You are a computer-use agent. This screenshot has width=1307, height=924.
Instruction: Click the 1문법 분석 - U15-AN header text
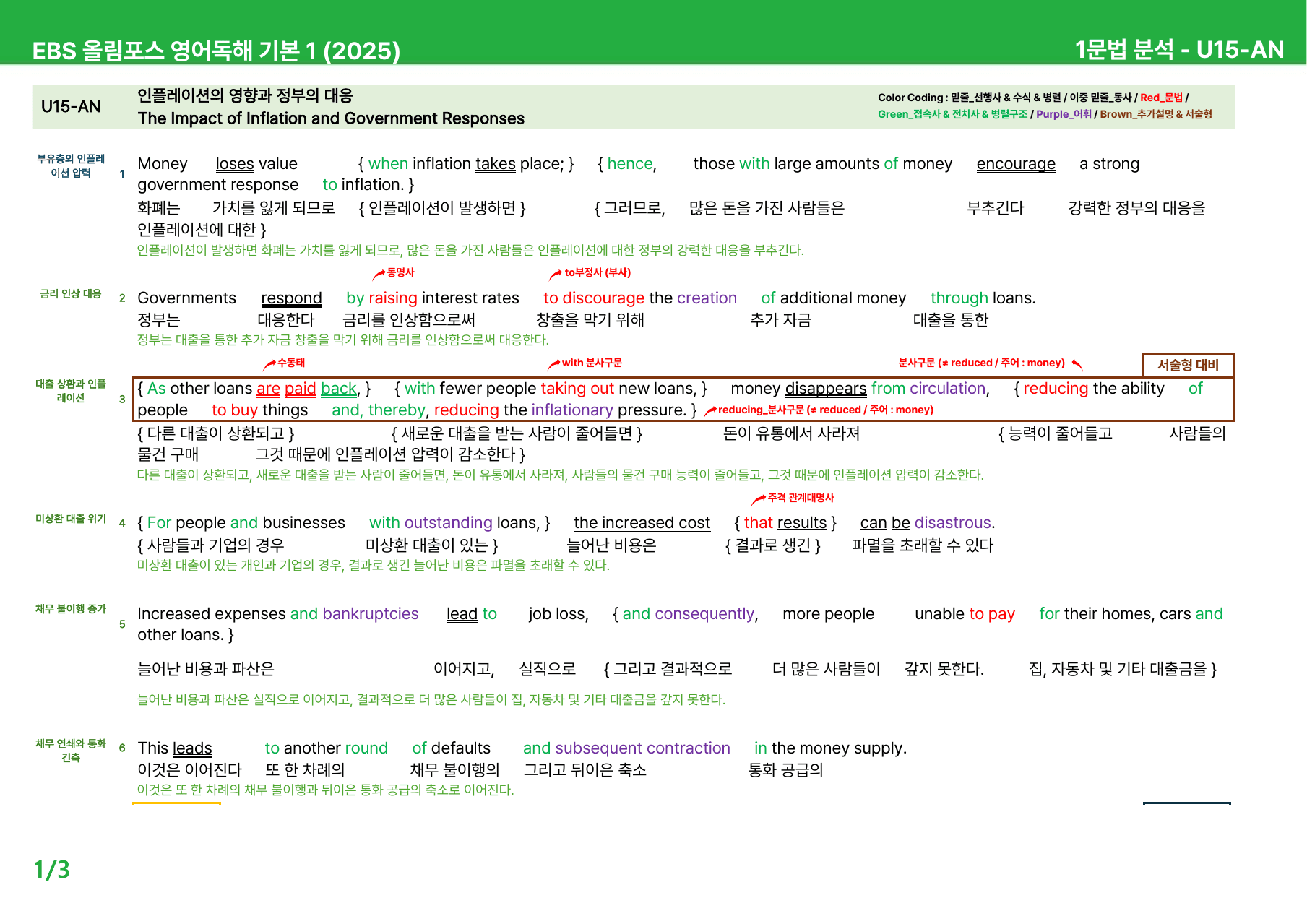coord(1179,49)
